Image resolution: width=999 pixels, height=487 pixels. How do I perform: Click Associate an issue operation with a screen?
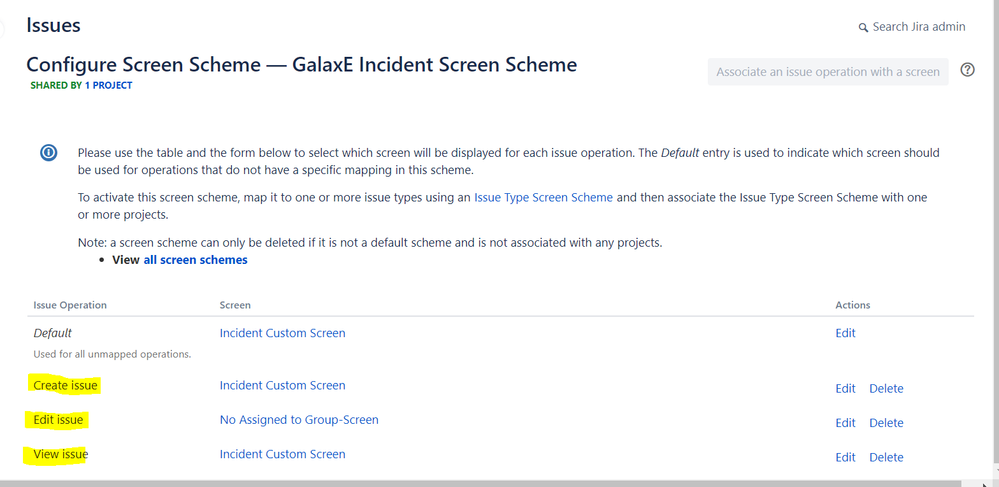tap(827, 72)
